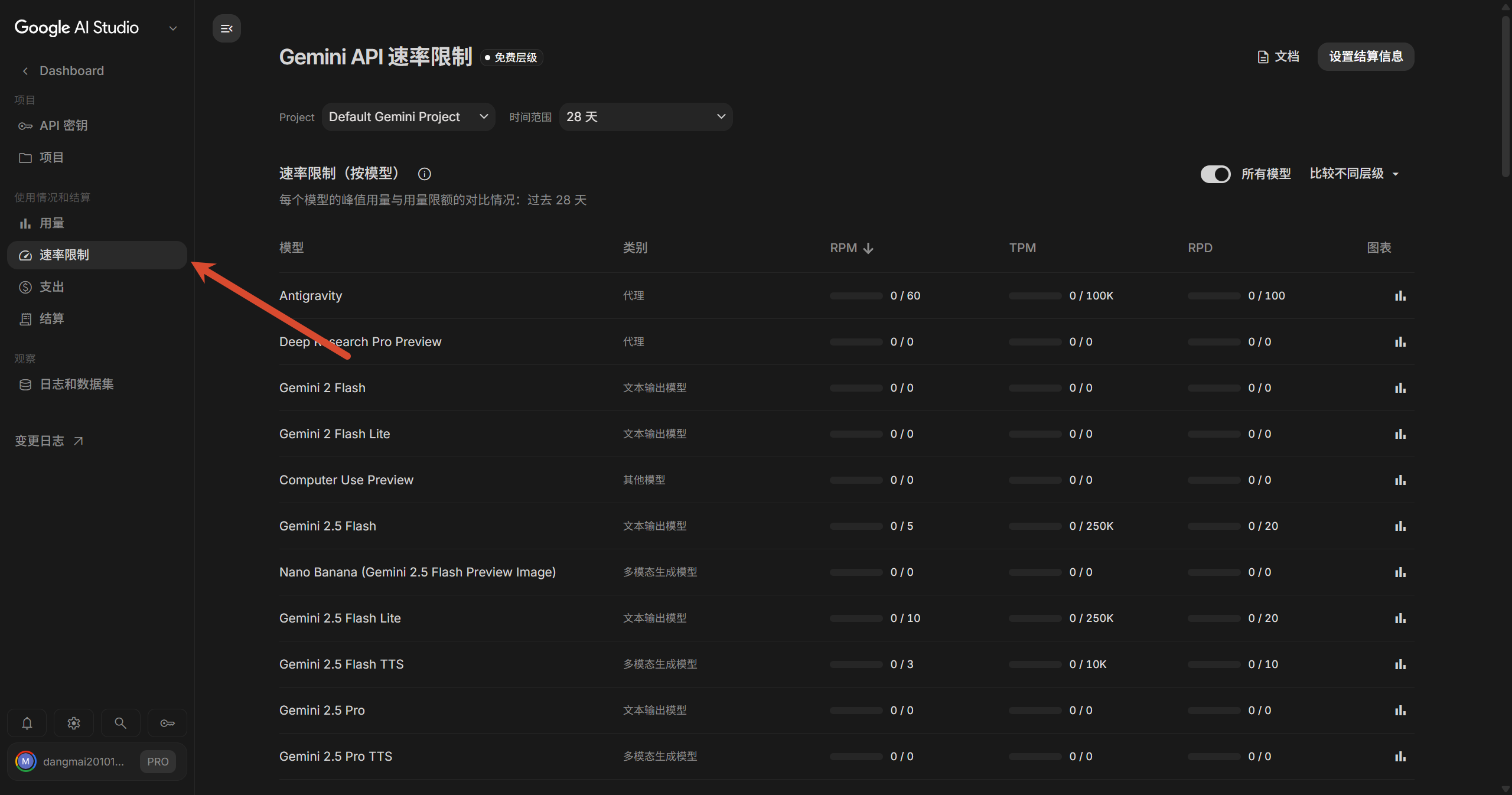The image size is (1512, 795).
Task: Go back via the Dashboard arrow
Action: click(x=25, y=71)
